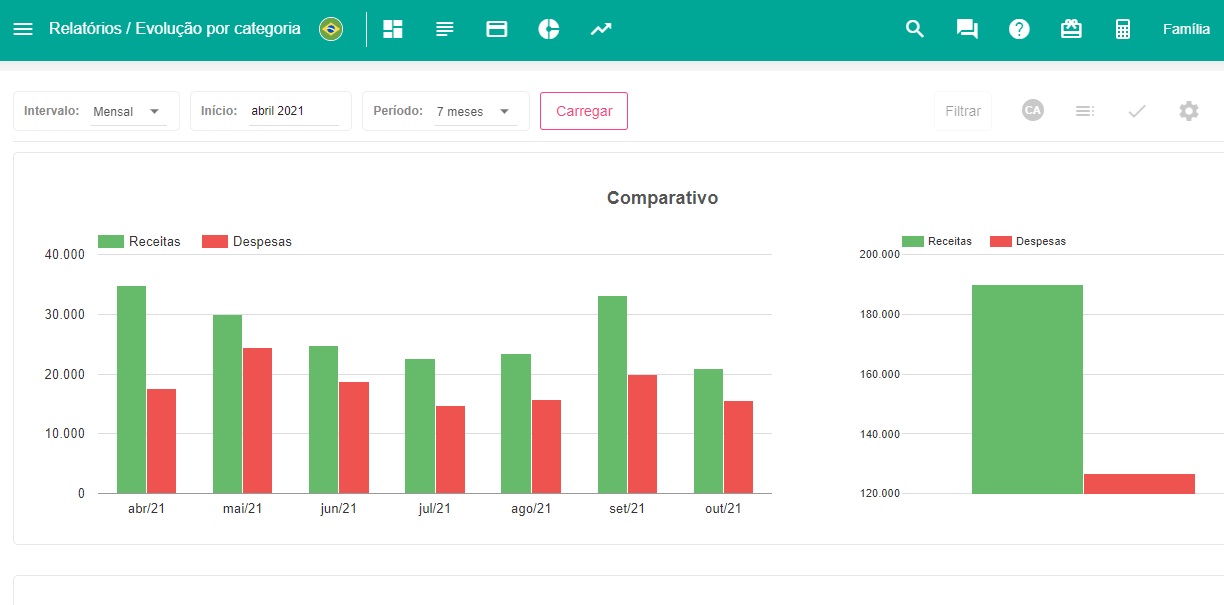Open the pie chart reports icon

(x=549, y=29)
